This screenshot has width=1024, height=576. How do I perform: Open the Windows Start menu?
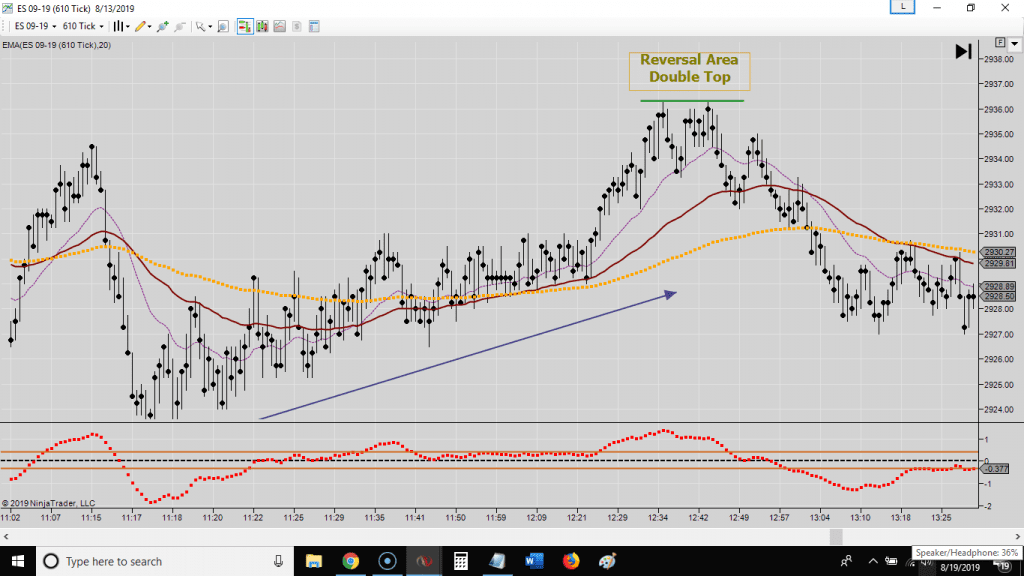[18, 561]
